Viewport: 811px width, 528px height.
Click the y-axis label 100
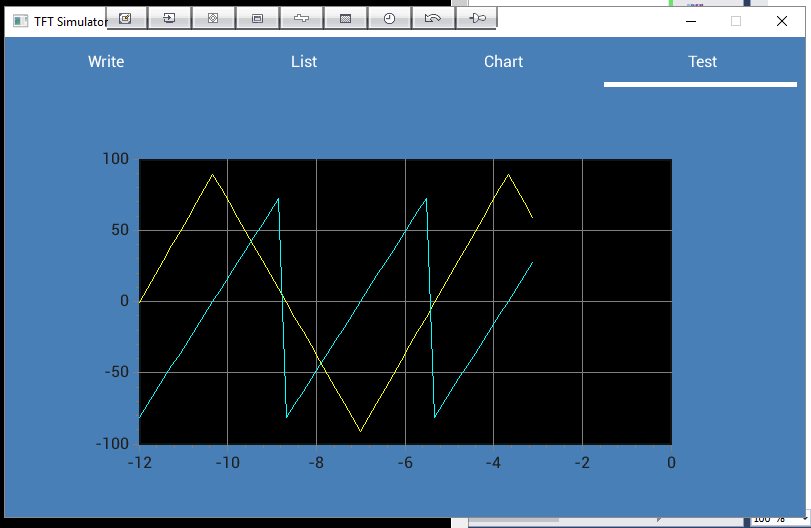point(116,159)
